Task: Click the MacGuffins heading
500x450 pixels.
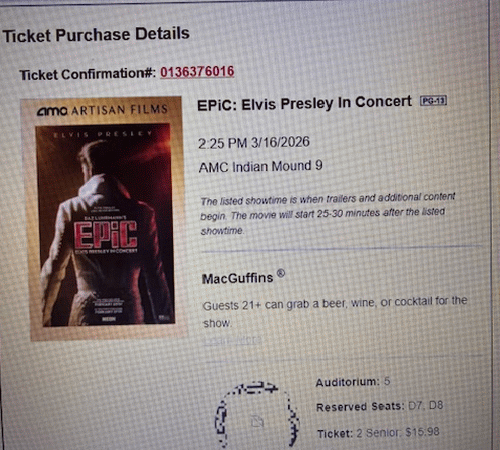Action: point(238,278)
